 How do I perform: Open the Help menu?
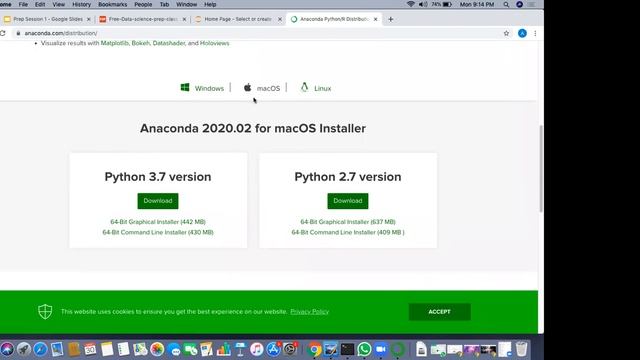pyautogui.click(x=210, y=4)
